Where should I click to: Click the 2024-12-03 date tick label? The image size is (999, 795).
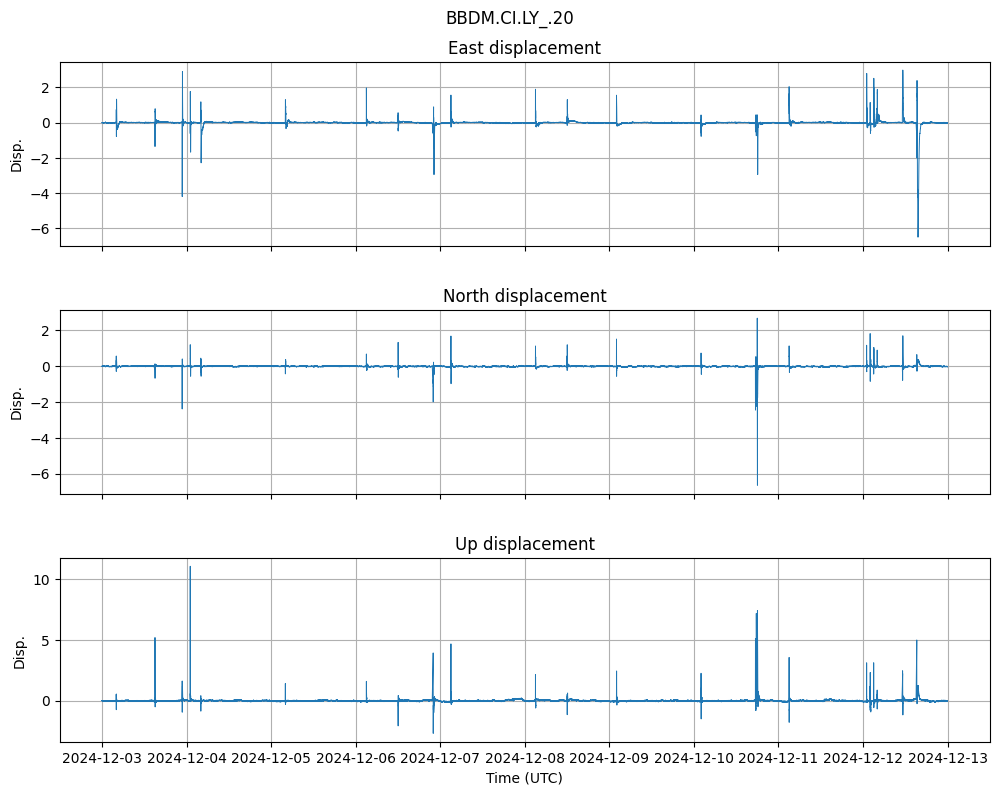[102, 759]
